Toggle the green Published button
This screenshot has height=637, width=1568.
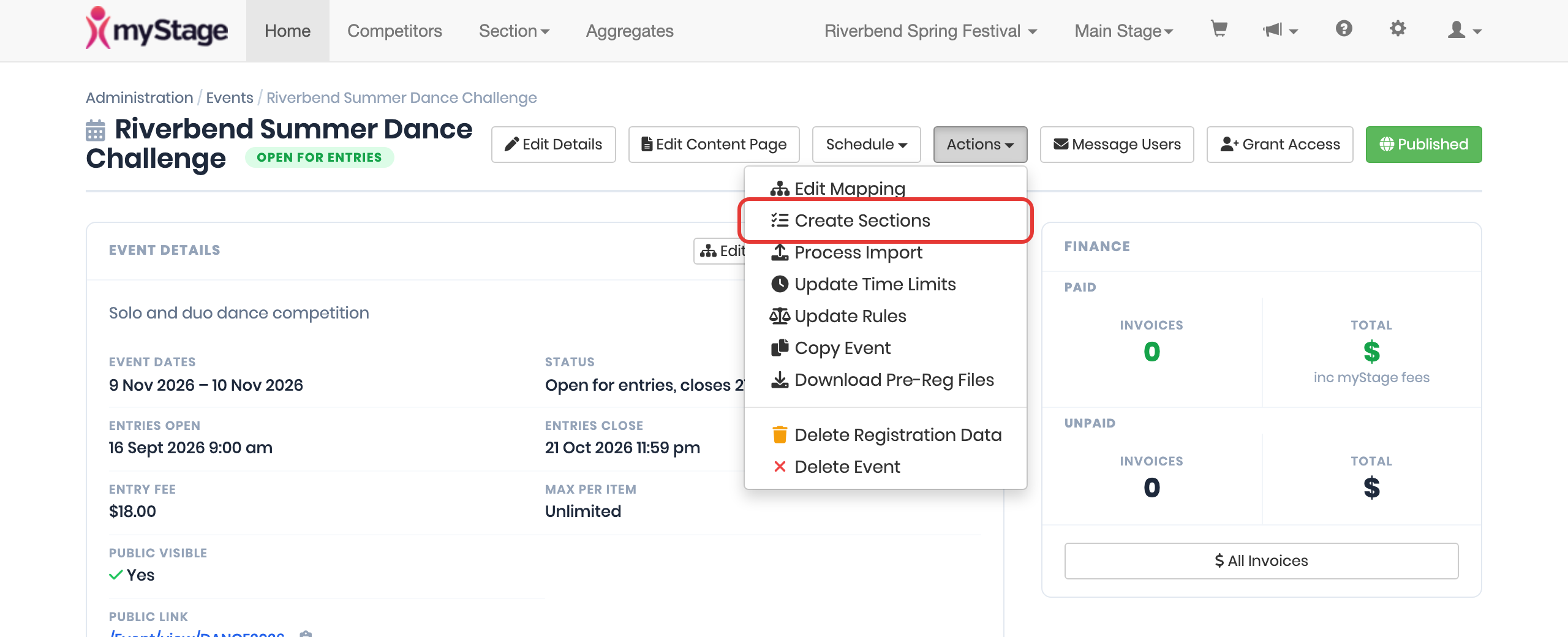[1423, 145]
